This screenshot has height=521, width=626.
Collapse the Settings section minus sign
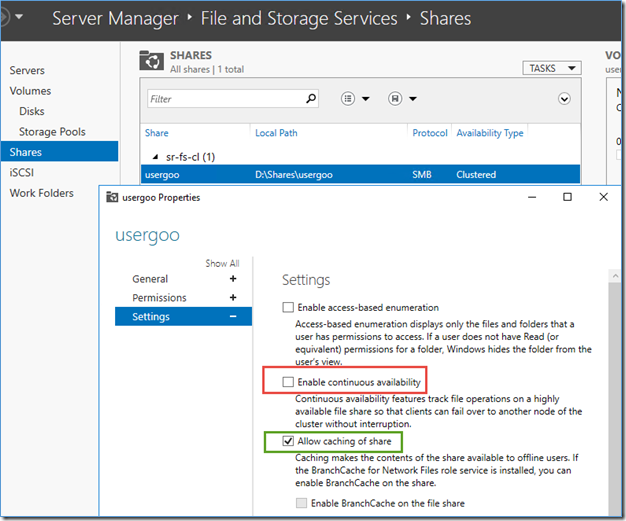click(x=233, y=317)
